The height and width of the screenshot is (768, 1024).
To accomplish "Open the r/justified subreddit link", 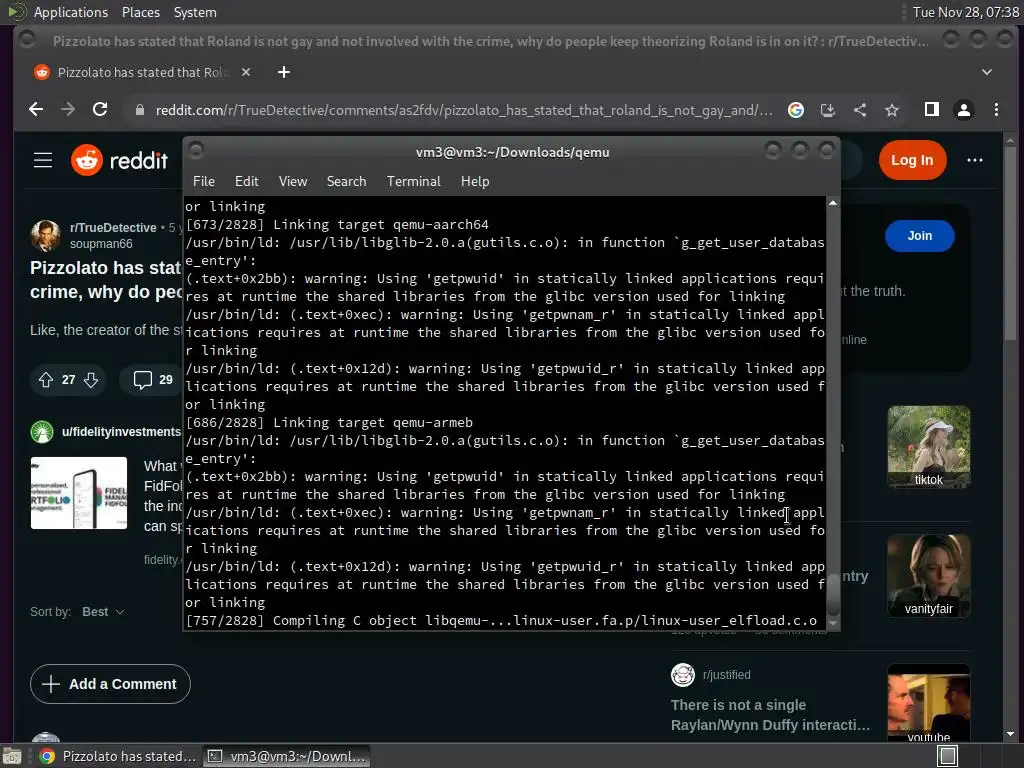I will click(x=726, y=675).
